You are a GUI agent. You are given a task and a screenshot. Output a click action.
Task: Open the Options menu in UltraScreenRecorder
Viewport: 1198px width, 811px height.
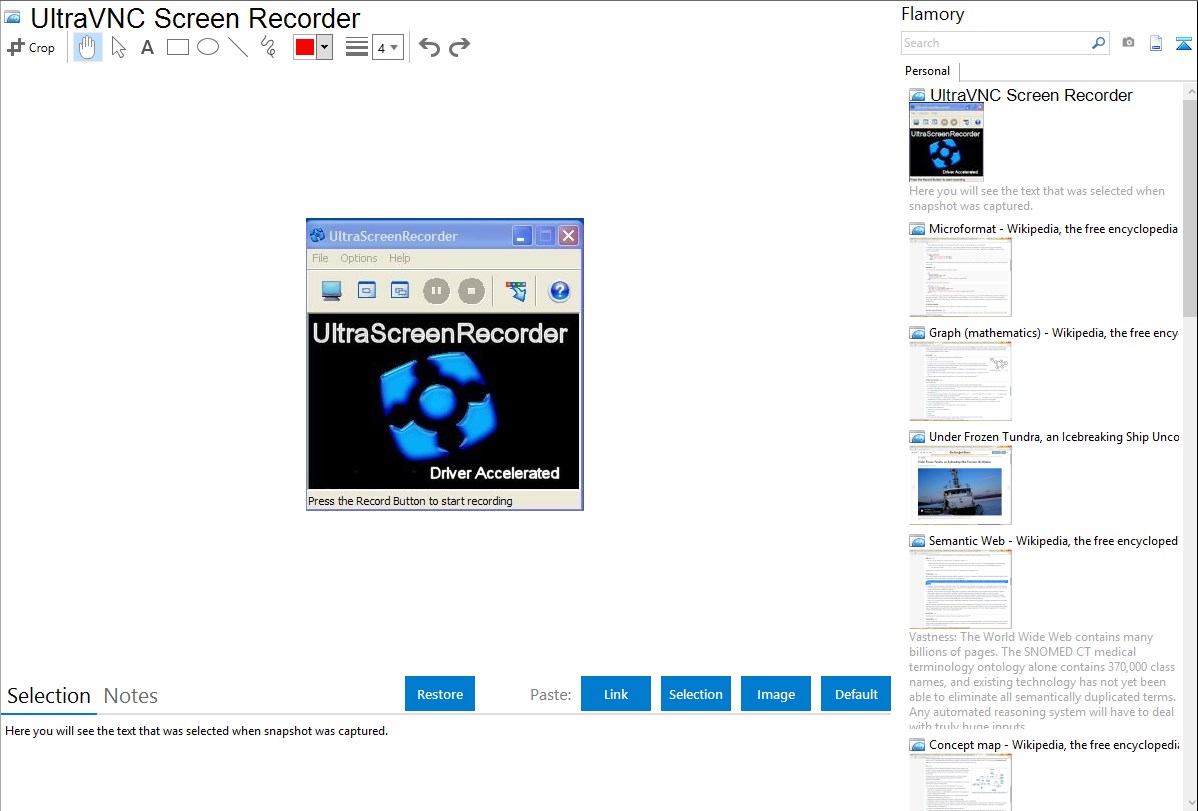pyautogui.click(x=359, y=258)
